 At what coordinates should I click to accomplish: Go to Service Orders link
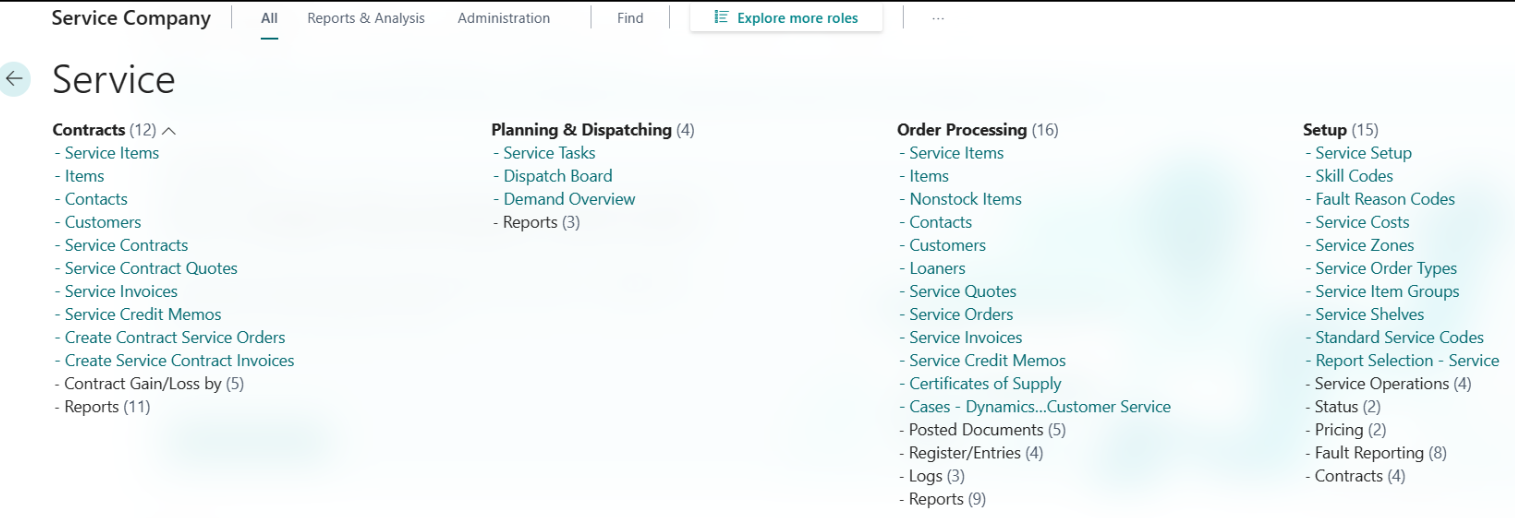click(x=961, y=314)
